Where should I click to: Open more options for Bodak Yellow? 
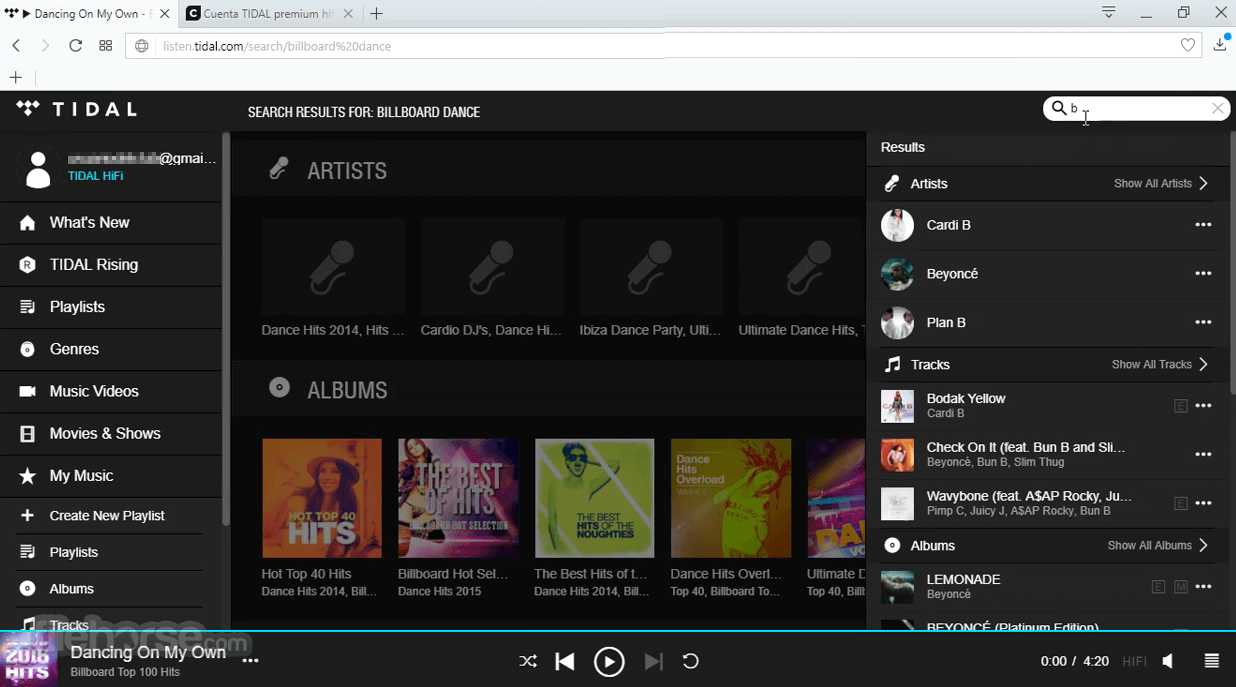coord(1203,406)
